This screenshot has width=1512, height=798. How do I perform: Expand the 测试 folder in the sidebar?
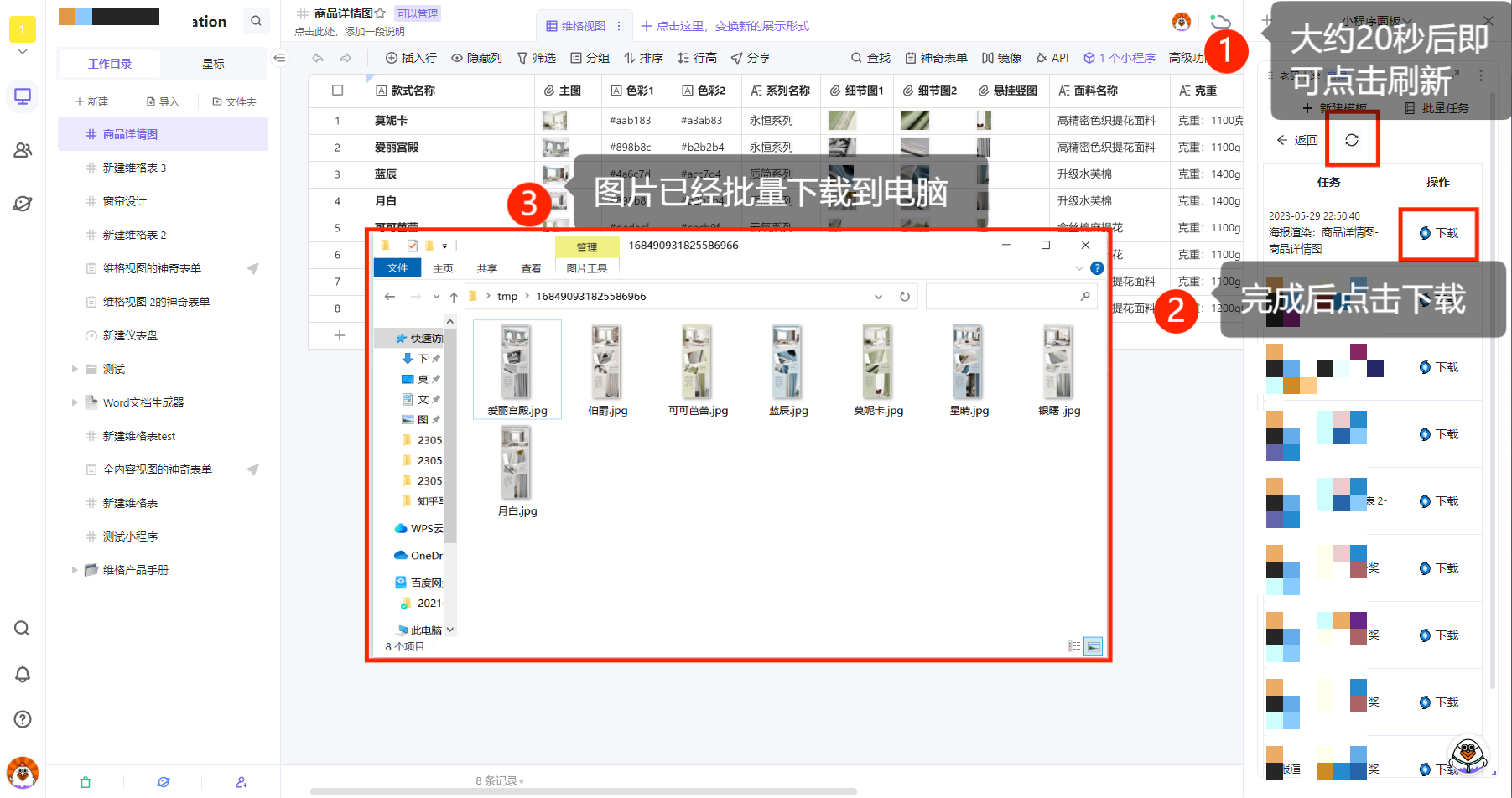point(75,369)
